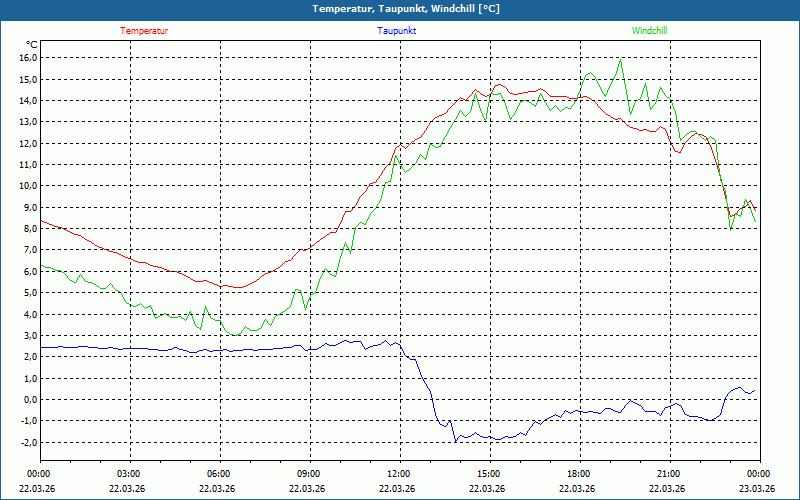
Task: Select the red Temperatur legend label
Action: coord(144,31)
